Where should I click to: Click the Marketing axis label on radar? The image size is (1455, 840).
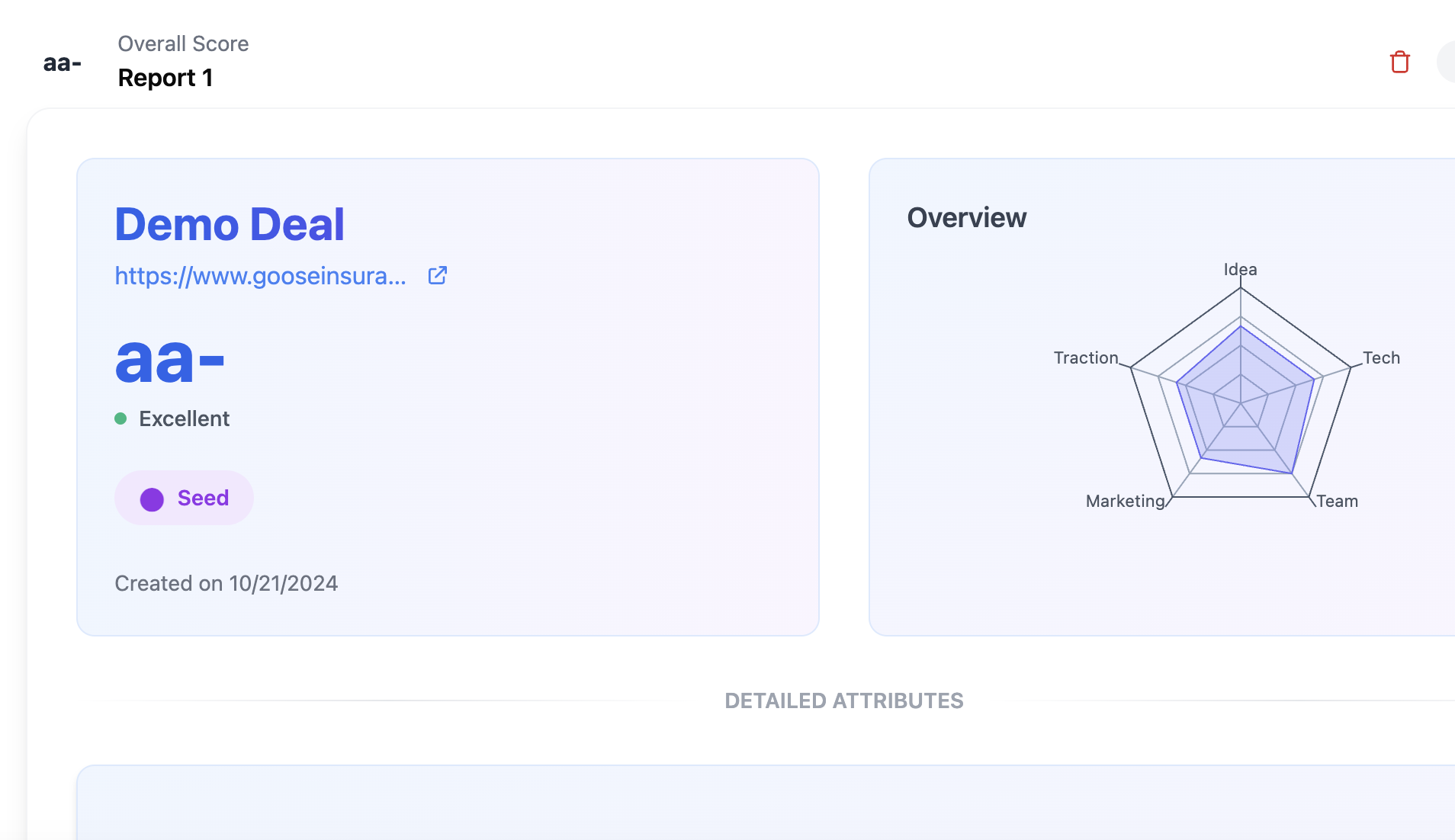click(1125, 501)
